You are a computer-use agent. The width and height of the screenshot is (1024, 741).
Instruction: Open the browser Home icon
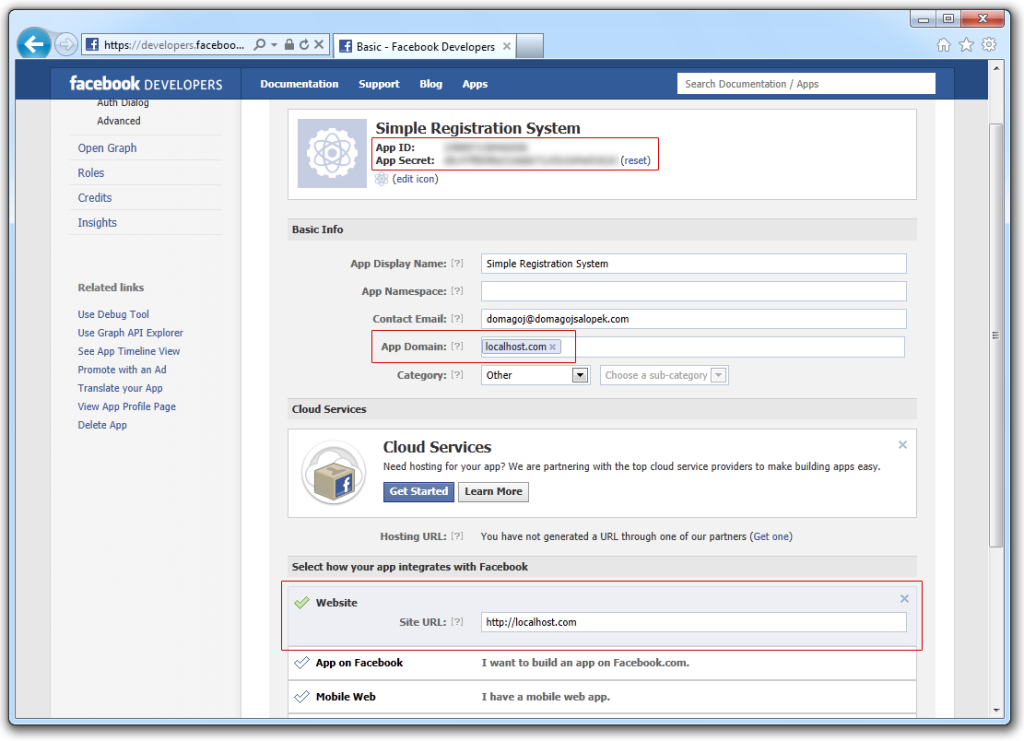click(x=943, y=44)
